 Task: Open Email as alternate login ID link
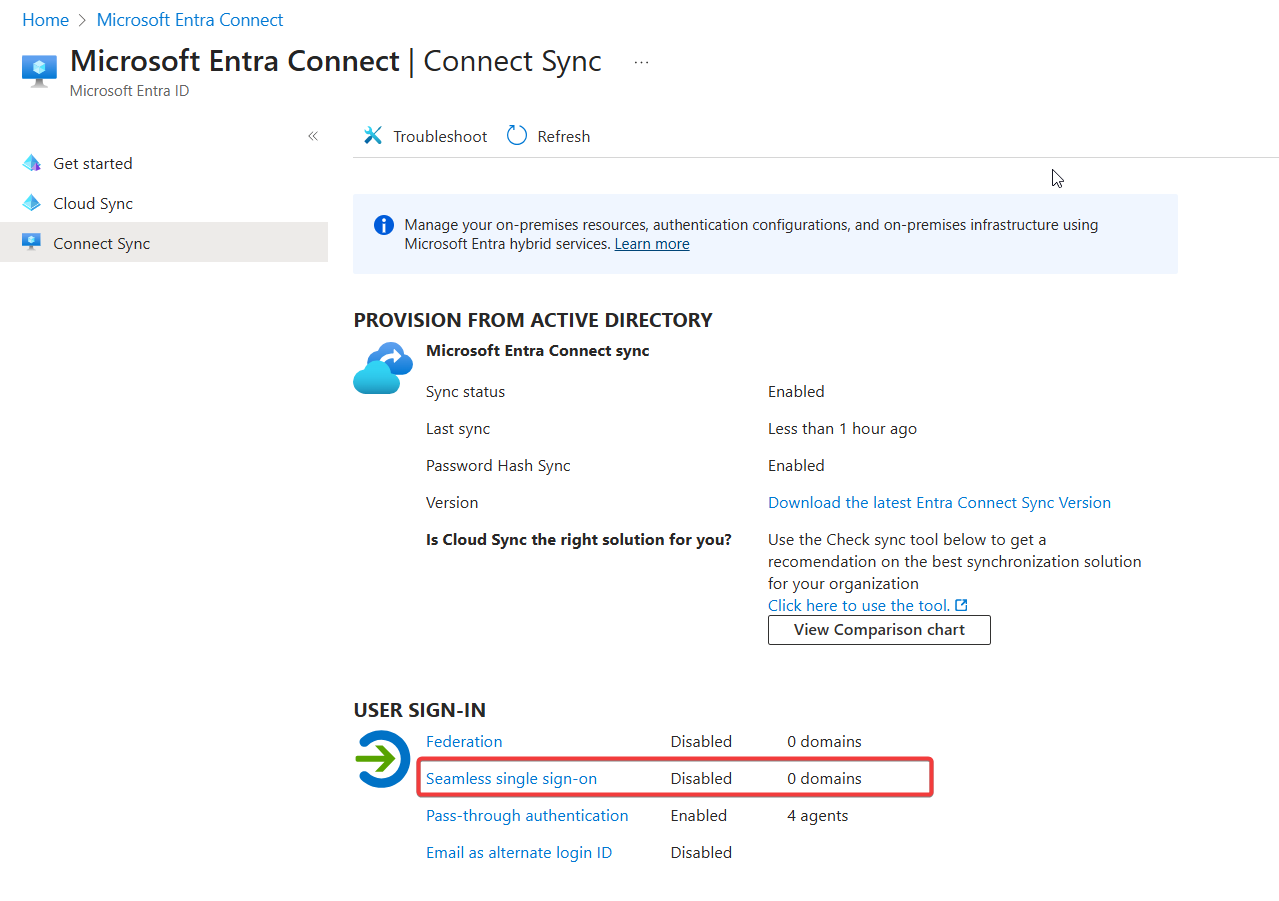tap(519, 852)
